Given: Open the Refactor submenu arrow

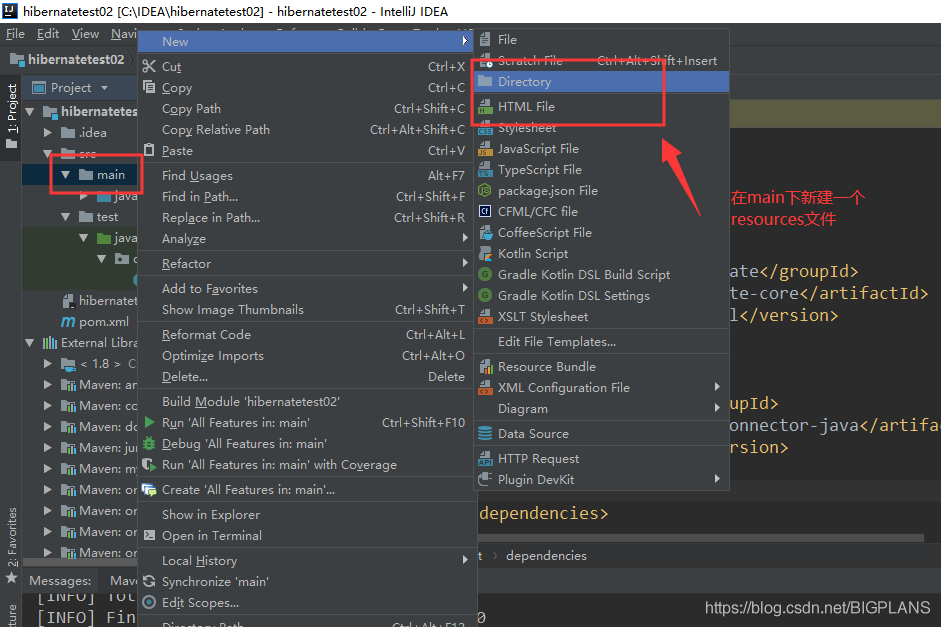Looking at the screenshot, I should point(465,263).
